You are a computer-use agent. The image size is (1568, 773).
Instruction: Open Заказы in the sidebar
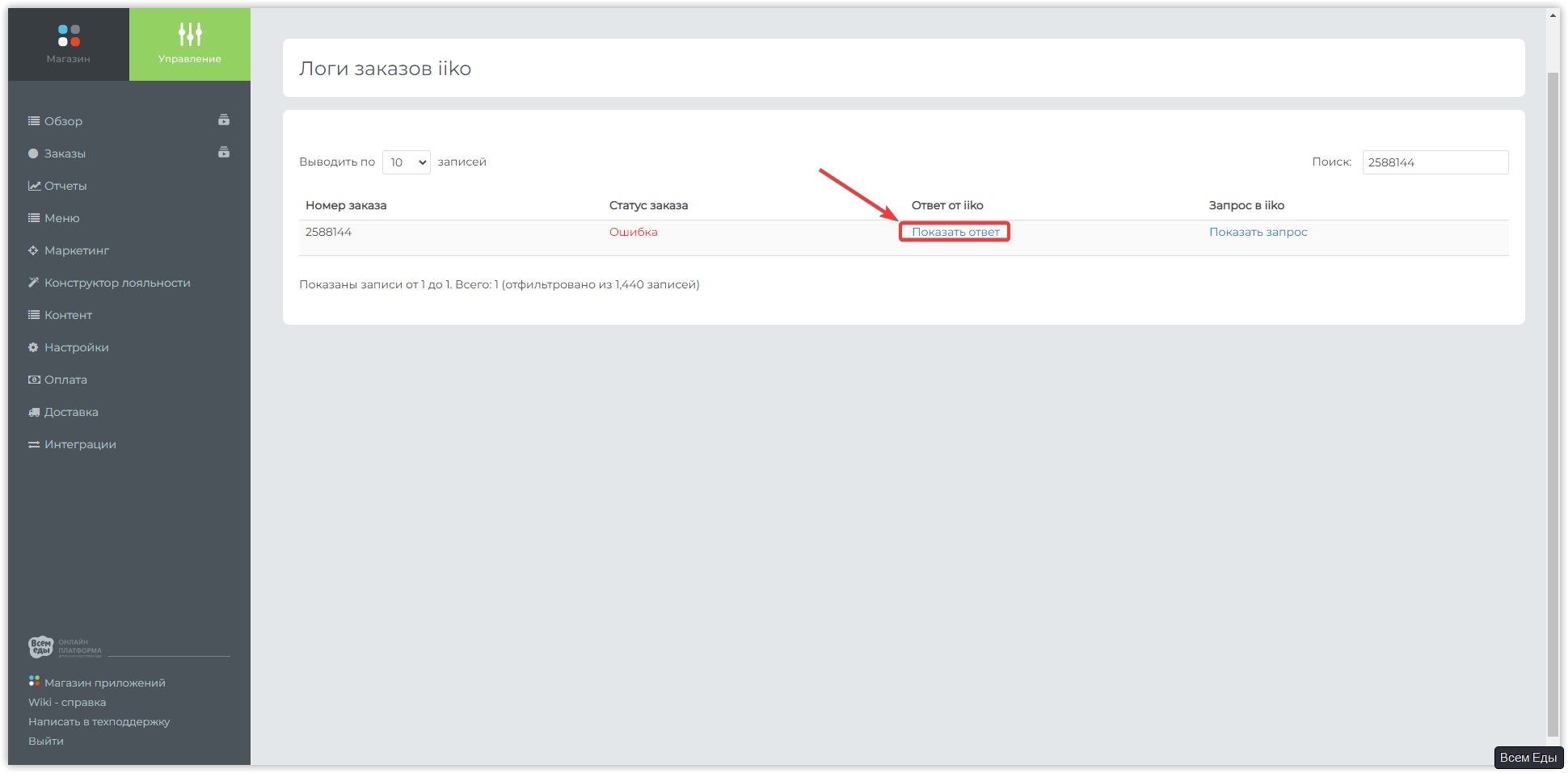(x=65, y=153)
